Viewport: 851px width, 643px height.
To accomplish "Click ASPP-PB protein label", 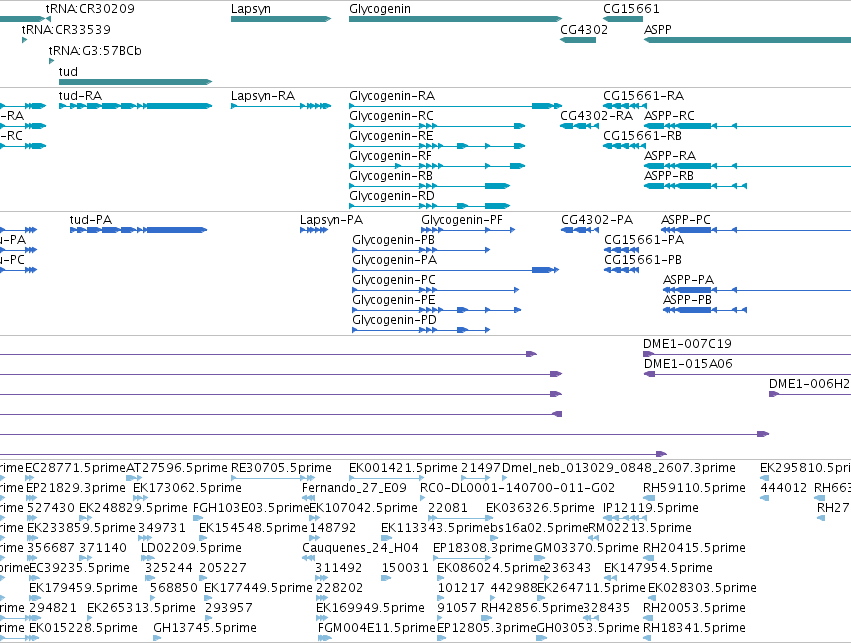I will [x=687, y=300].
